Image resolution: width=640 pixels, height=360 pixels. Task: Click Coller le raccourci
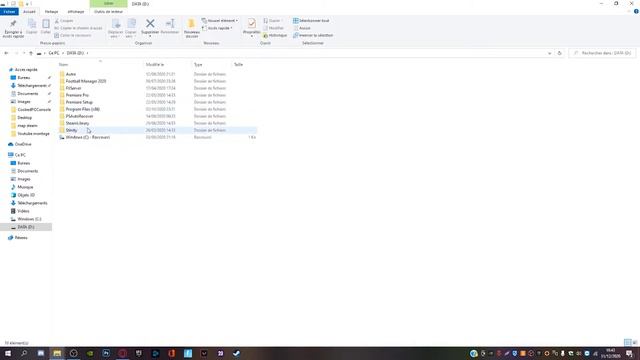73,36
